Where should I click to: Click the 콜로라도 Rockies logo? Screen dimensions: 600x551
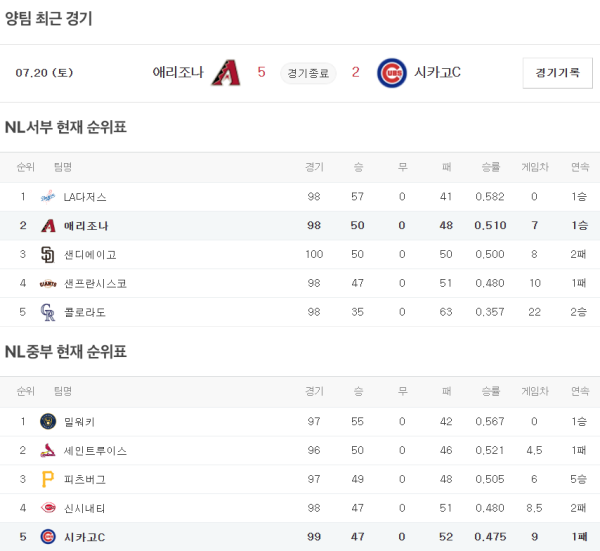coord(47,312)
